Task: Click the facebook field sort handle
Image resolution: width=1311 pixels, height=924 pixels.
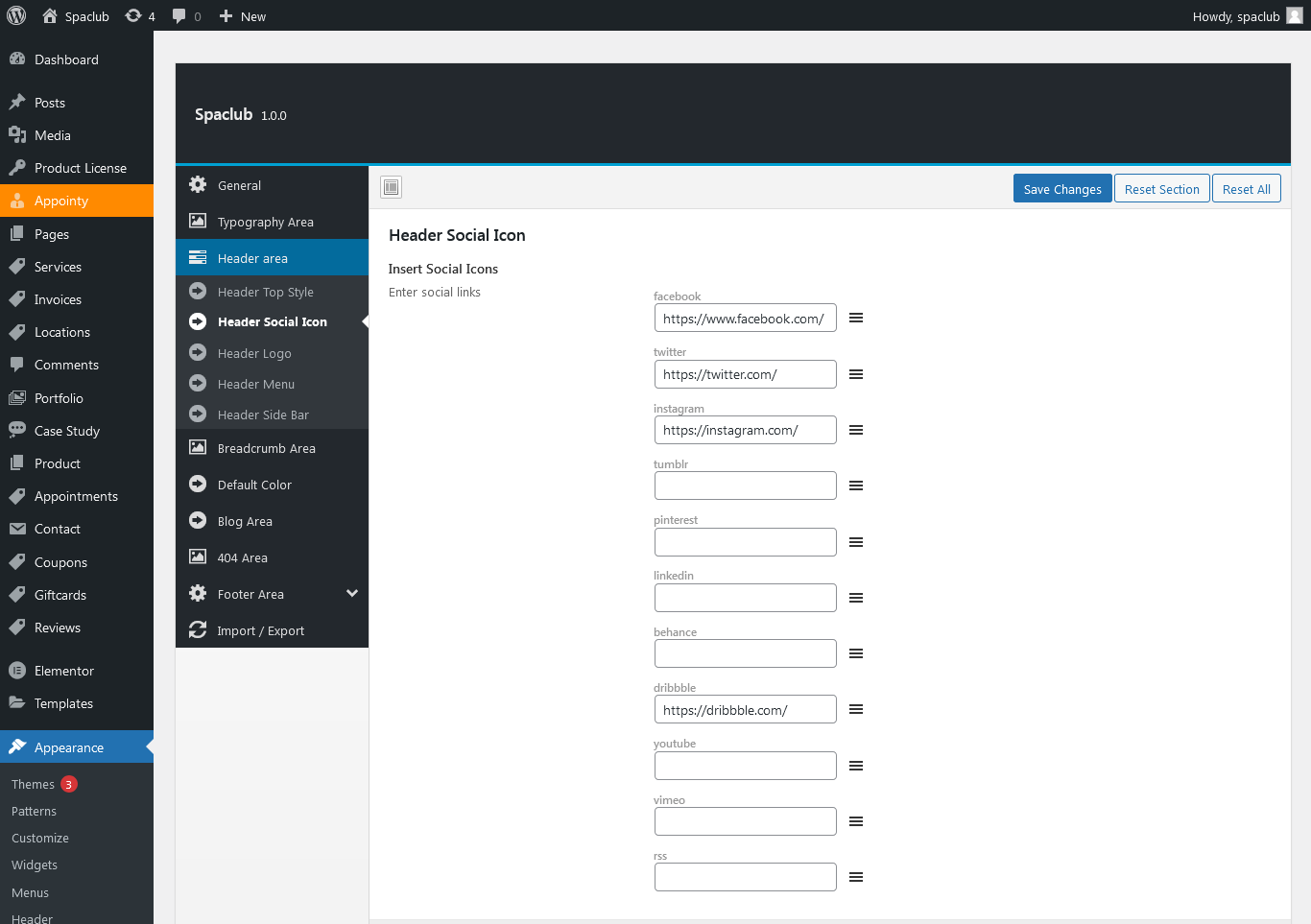Action: click(856, 318)
